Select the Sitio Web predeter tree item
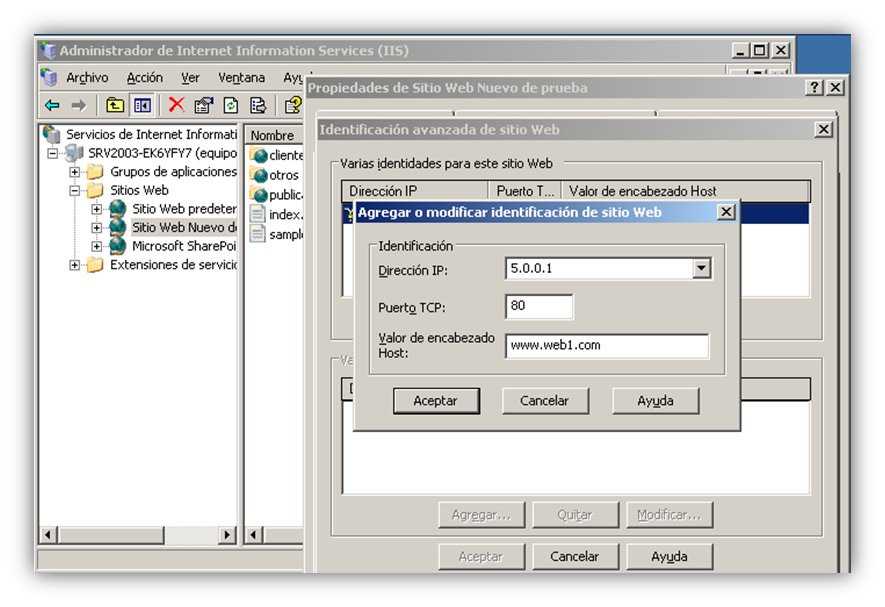885x607 pixels. tap(184, 209)
